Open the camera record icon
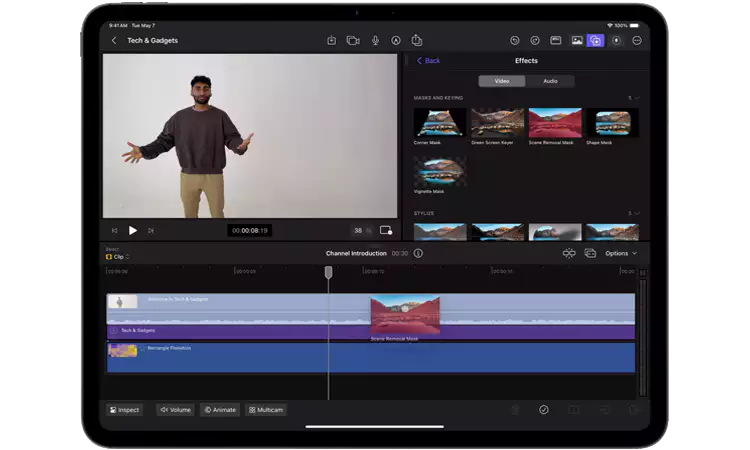Screen dimensions: 750x450 (353, 41)
